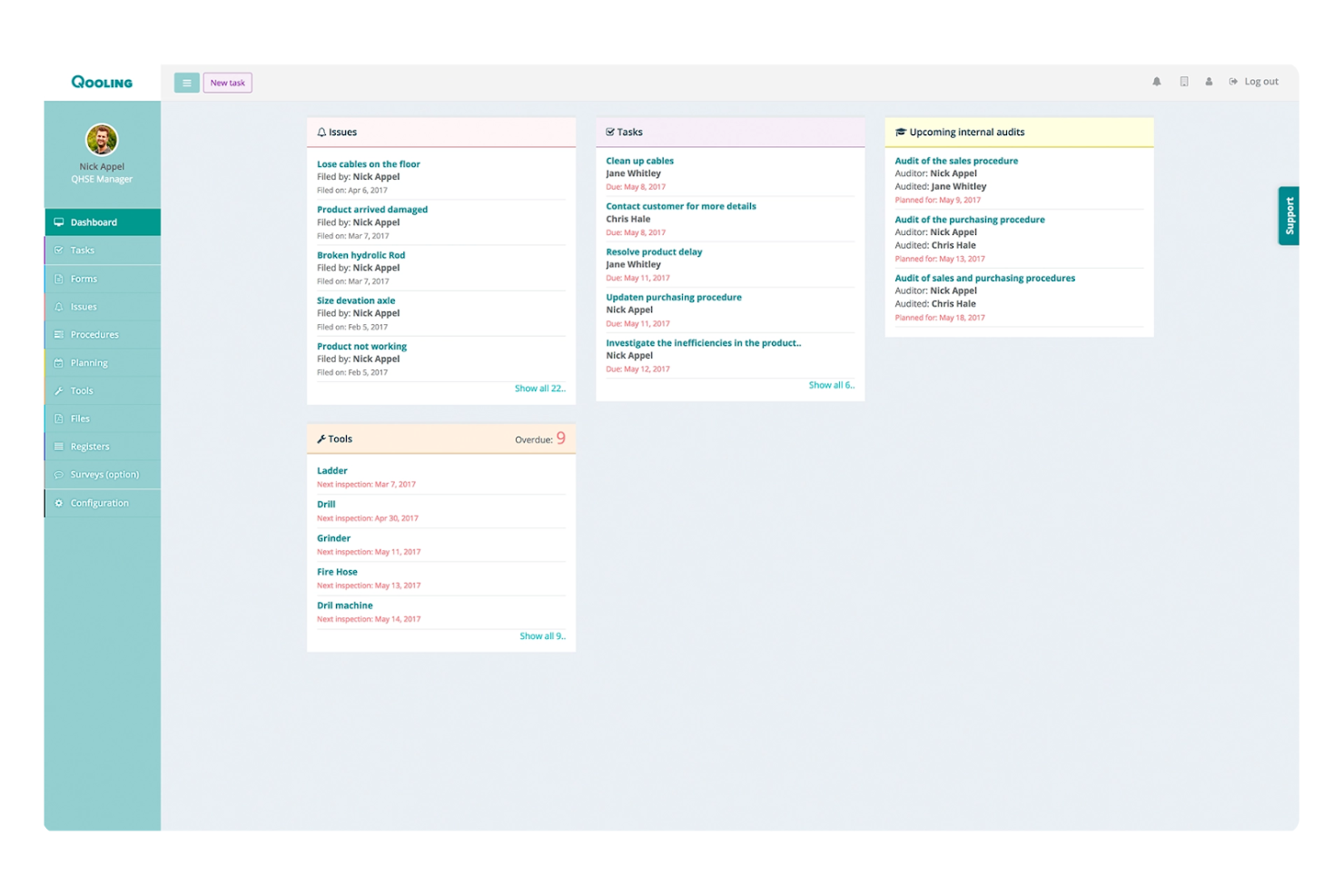
Task: Toggle the sidebar with the hamburger button
Action: click(x=186, y=82)
